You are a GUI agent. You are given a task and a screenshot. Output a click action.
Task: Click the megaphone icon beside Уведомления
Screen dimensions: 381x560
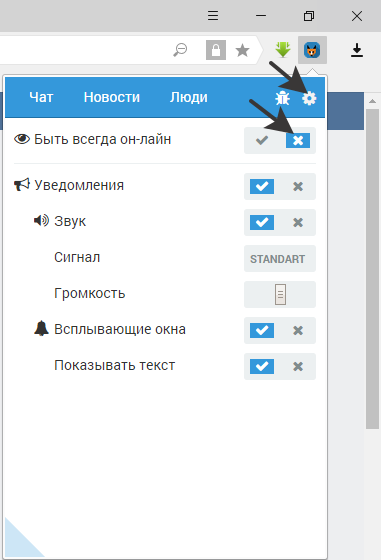pos(21,185)
